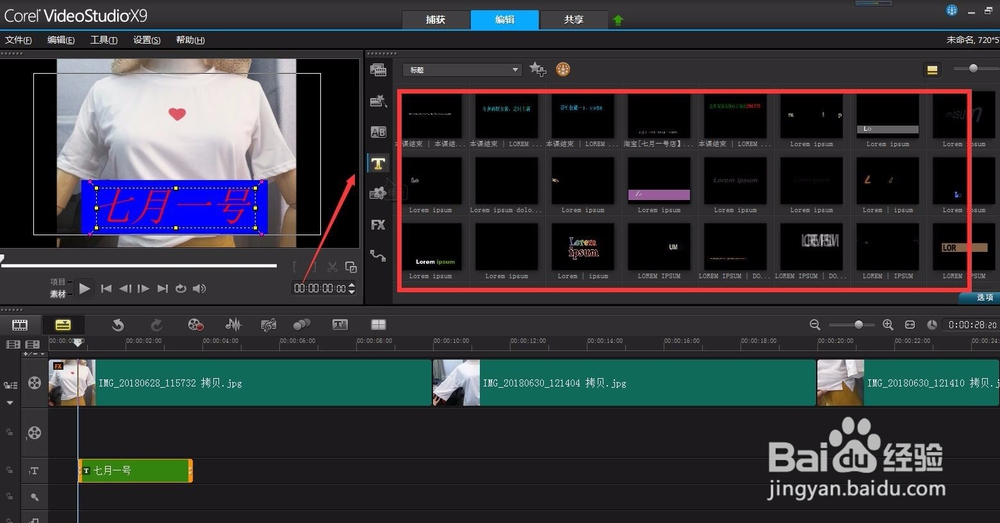Click the preview scrubber bar
This screenshot has height=523, width=1000.
[x=139, y=265]
